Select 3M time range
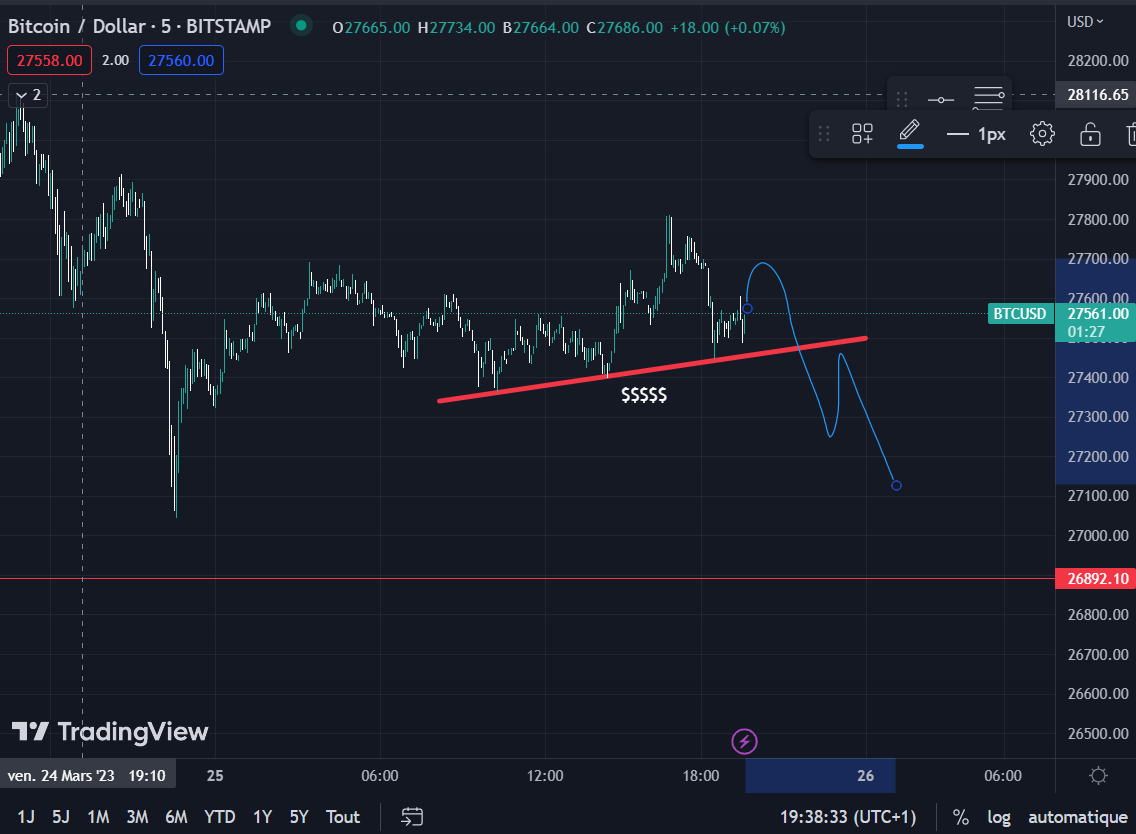Screen dimensions: 1136x834 pos(138,817)
